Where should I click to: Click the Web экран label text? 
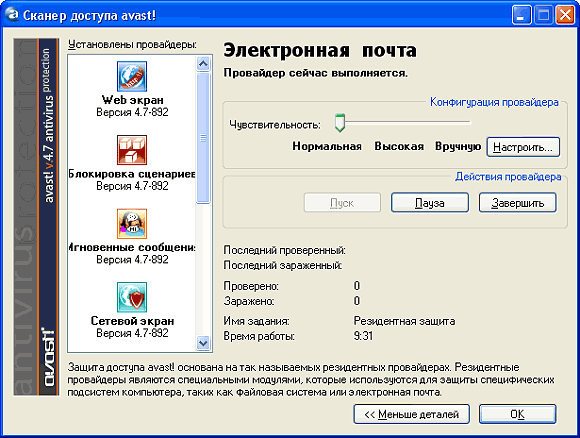coord(132,100)
